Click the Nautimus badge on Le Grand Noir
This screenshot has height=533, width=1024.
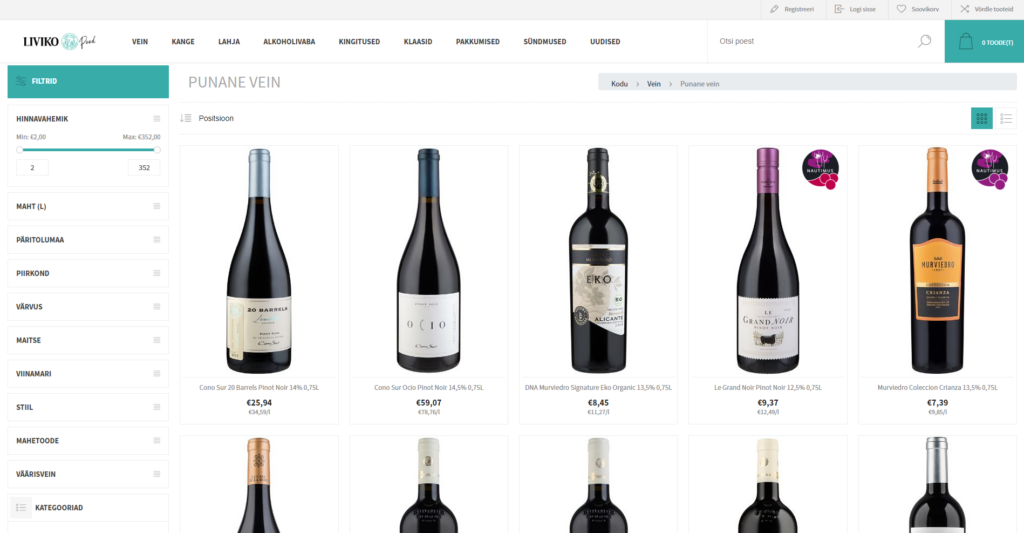pos(820,169)
